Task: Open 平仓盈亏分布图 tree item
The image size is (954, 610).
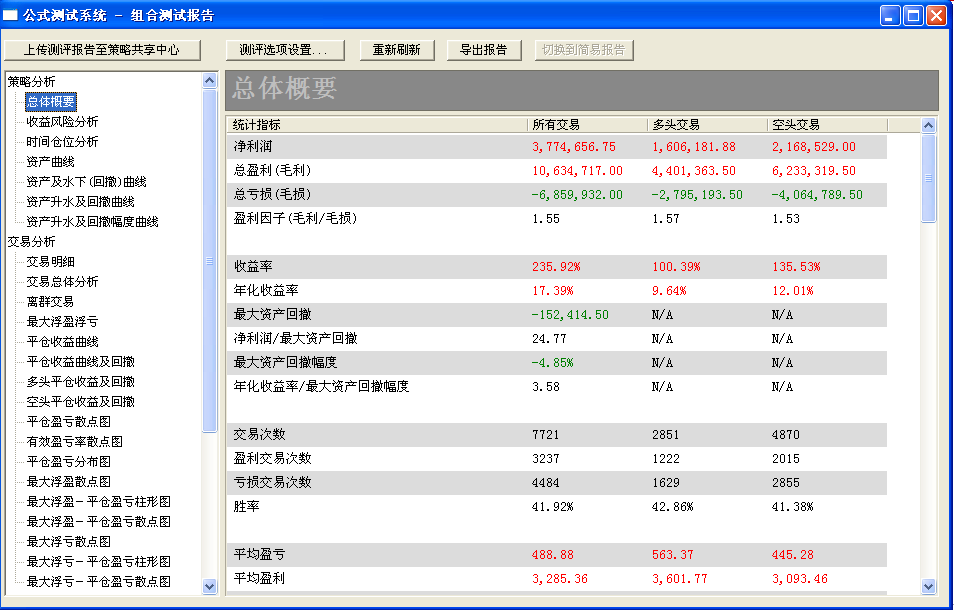Action: 69,462
